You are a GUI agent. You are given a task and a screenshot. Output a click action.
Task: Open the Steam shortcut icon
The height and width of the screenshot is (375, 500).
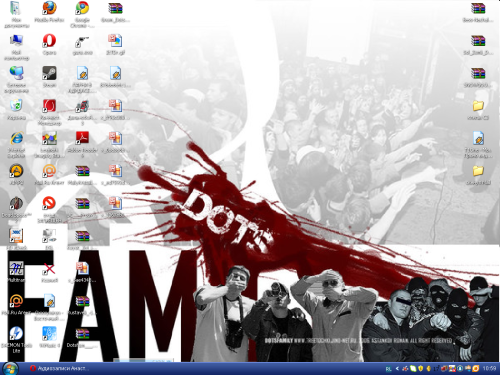(49, 73)
